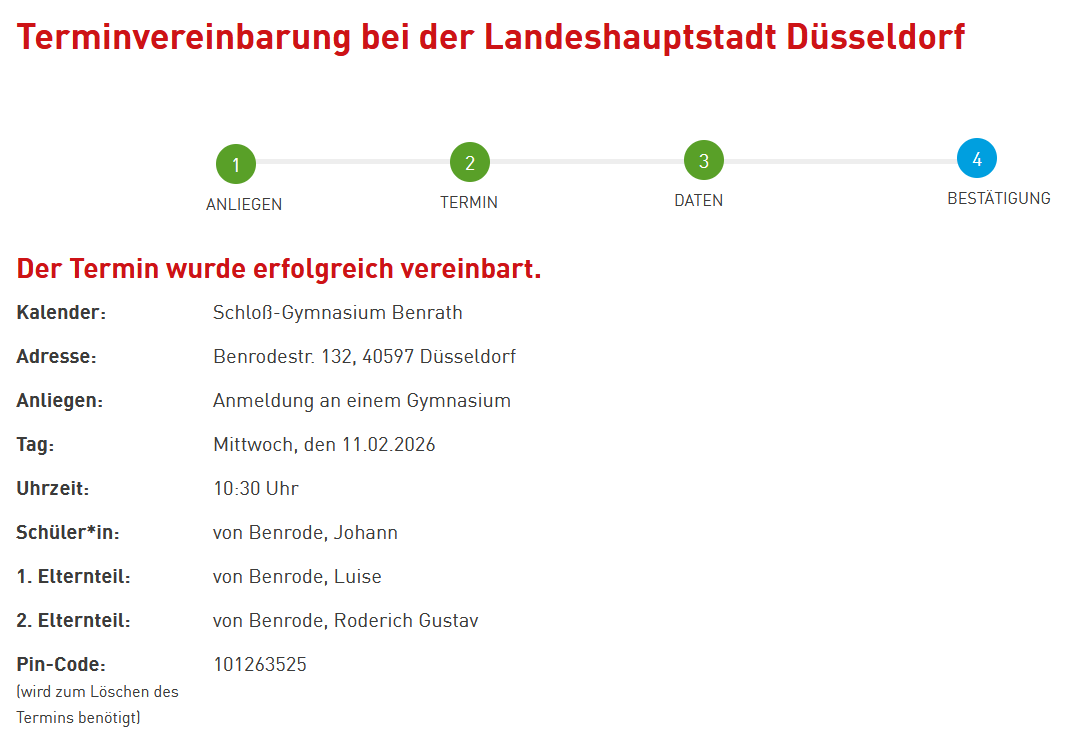The image size is (1085, 744).
Task: Click the school name Schloß-Gymnasium Benrath
Action: (x=338, y=313)
